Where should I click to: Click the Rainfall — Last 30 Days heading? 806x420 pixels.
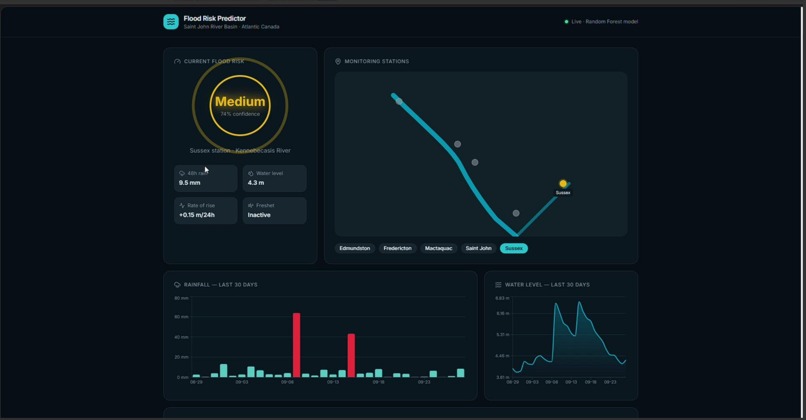pos(221,285)
